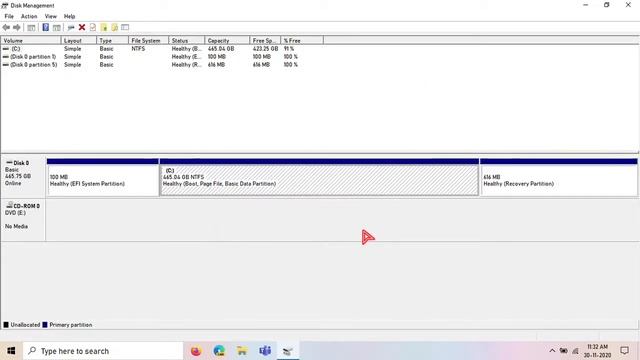Open the clock showing 11:32 AM
Image resolution: width=640 pixels, height=360 pixels.
pyautogui.click(x=598, y=351)
